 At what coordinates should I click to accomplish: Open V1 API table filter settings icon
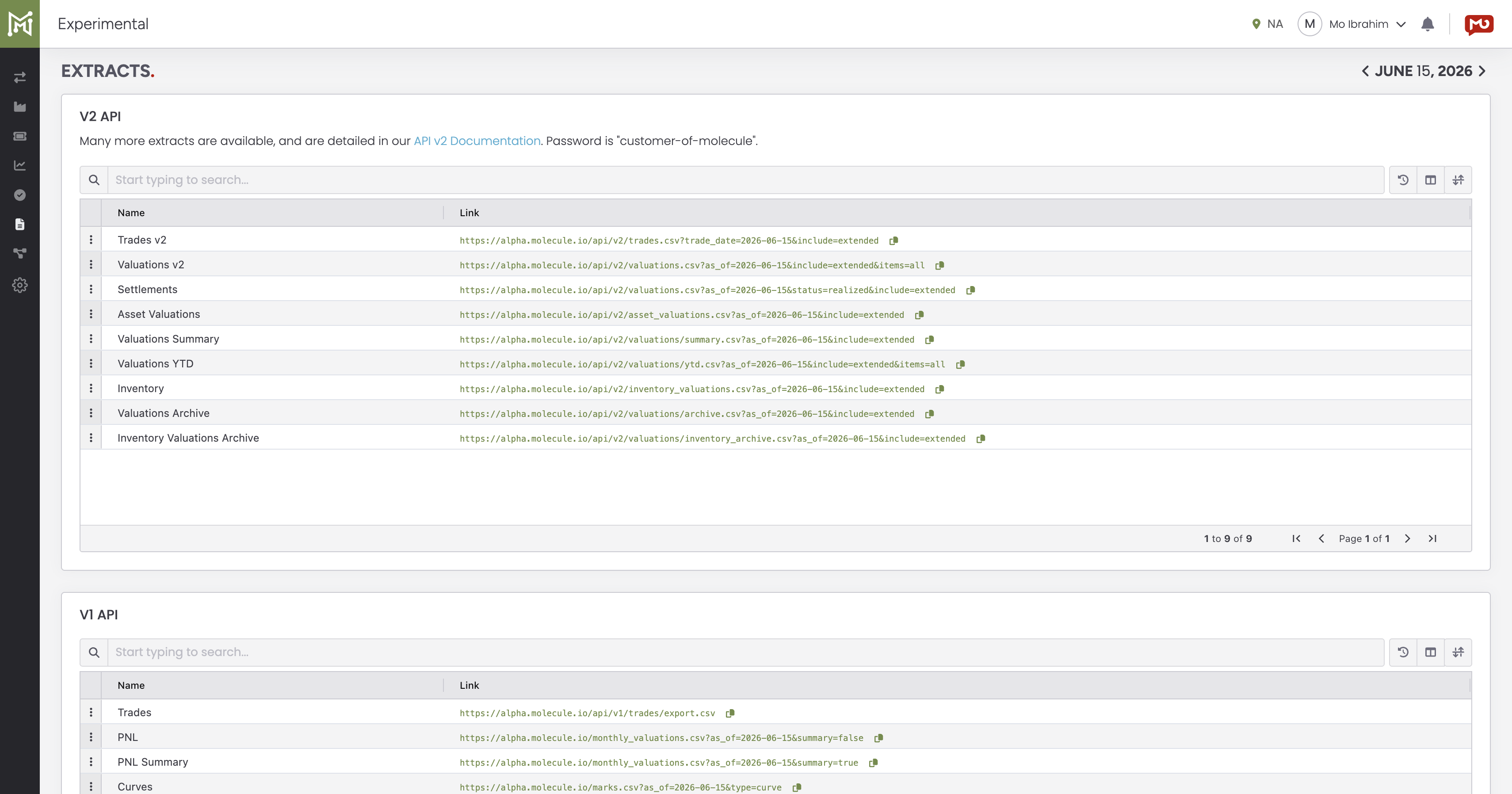tap(1458, 653)
